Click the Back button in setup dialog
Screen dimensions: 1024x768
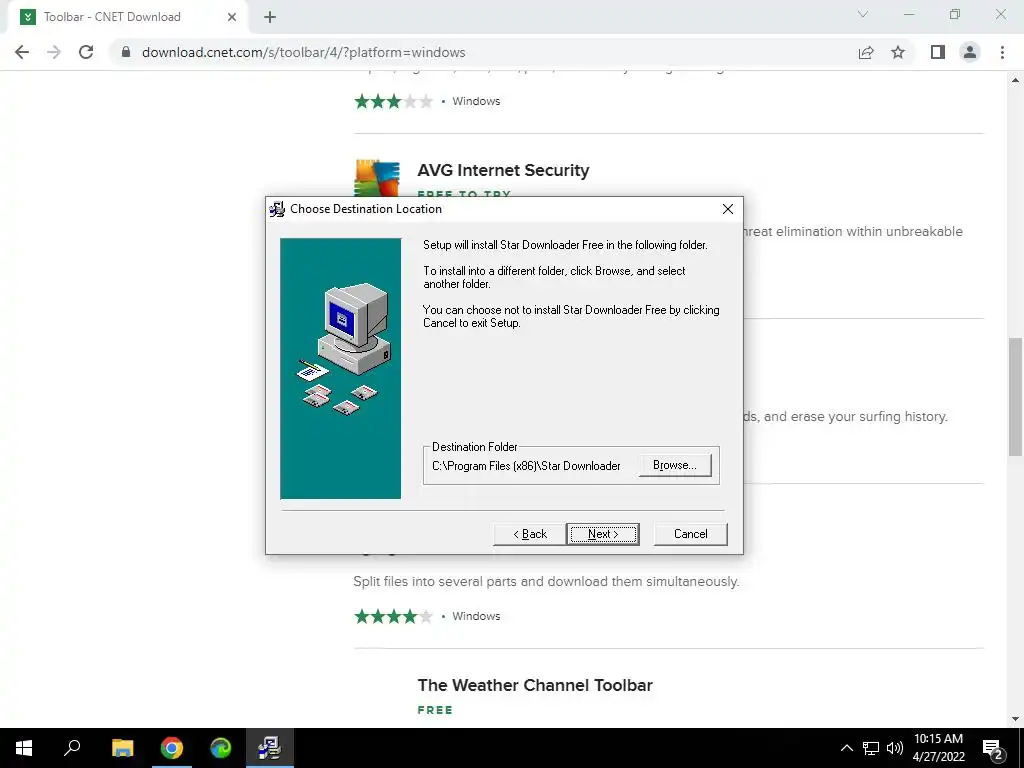530,534
